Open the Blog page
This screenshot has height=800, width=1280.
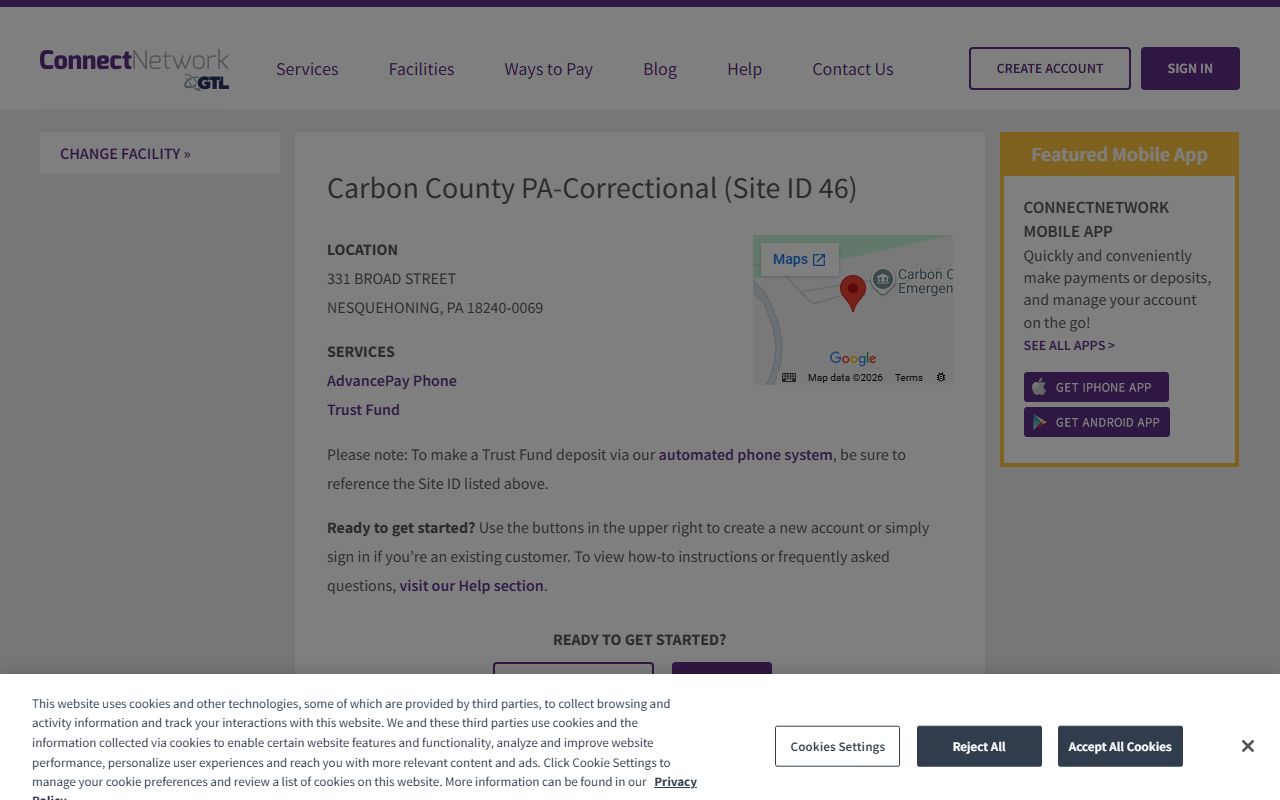coord(660,69)
